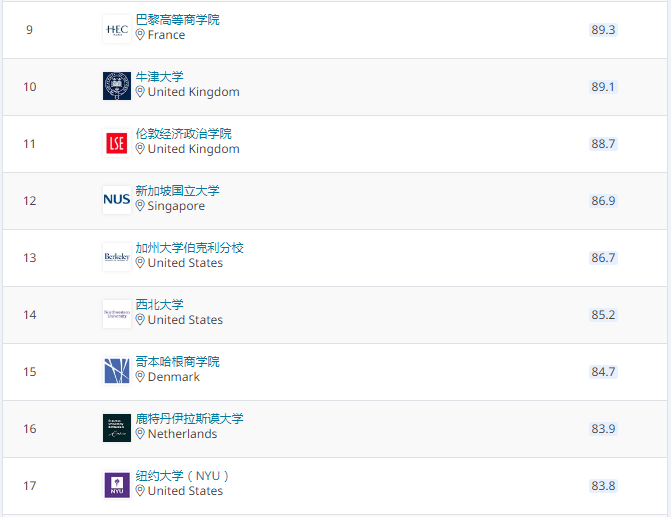This screenshot has height=517, width=671.
Task: Open the 新加坡国立大学 link
Action: point(178,190)
